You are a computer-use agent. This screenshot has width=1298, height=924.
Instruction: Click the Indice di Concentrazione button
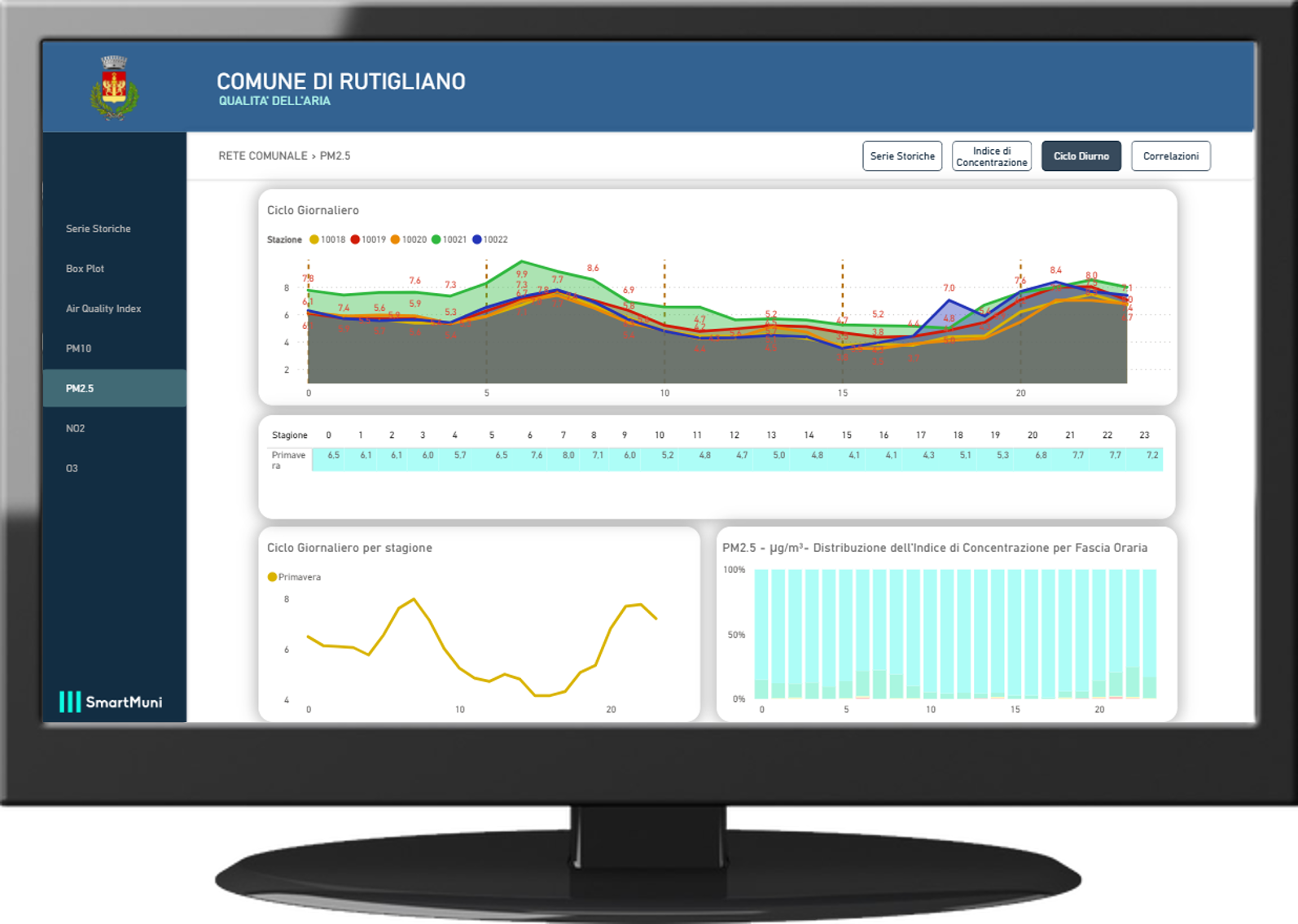coord(992,156)
